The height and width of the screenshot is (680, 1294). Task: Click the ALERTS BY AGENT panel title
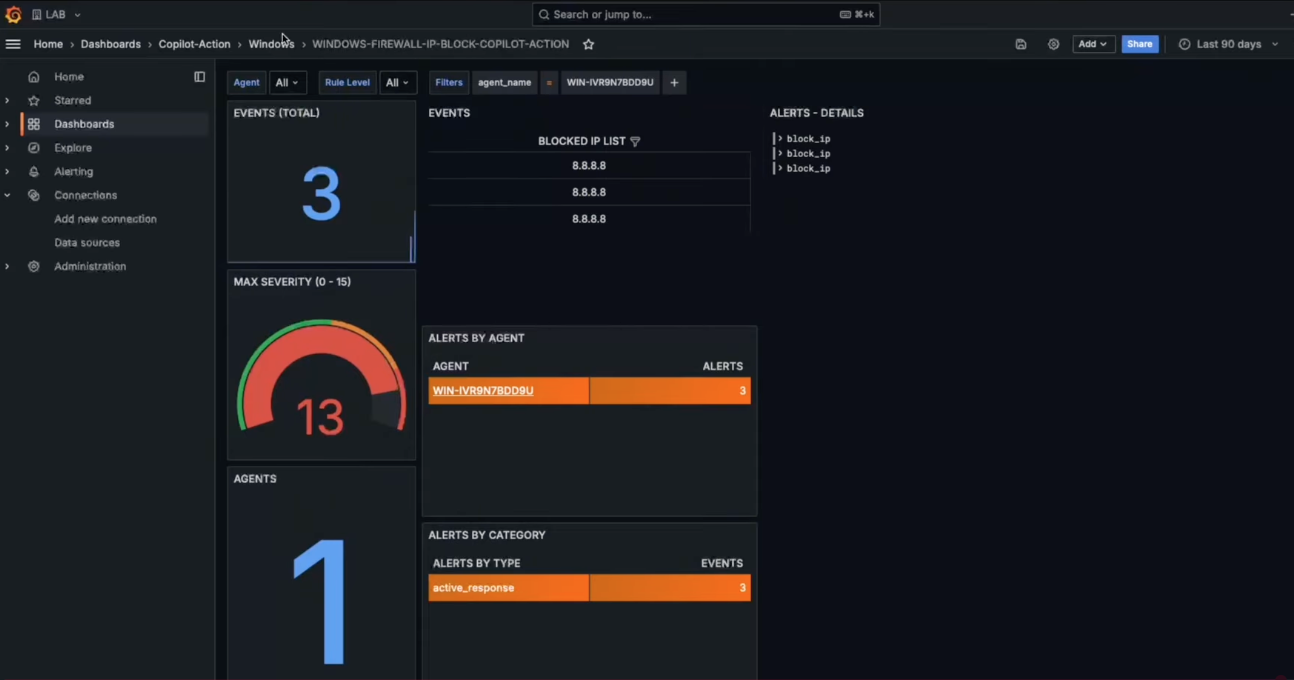[x=477, y=338]
